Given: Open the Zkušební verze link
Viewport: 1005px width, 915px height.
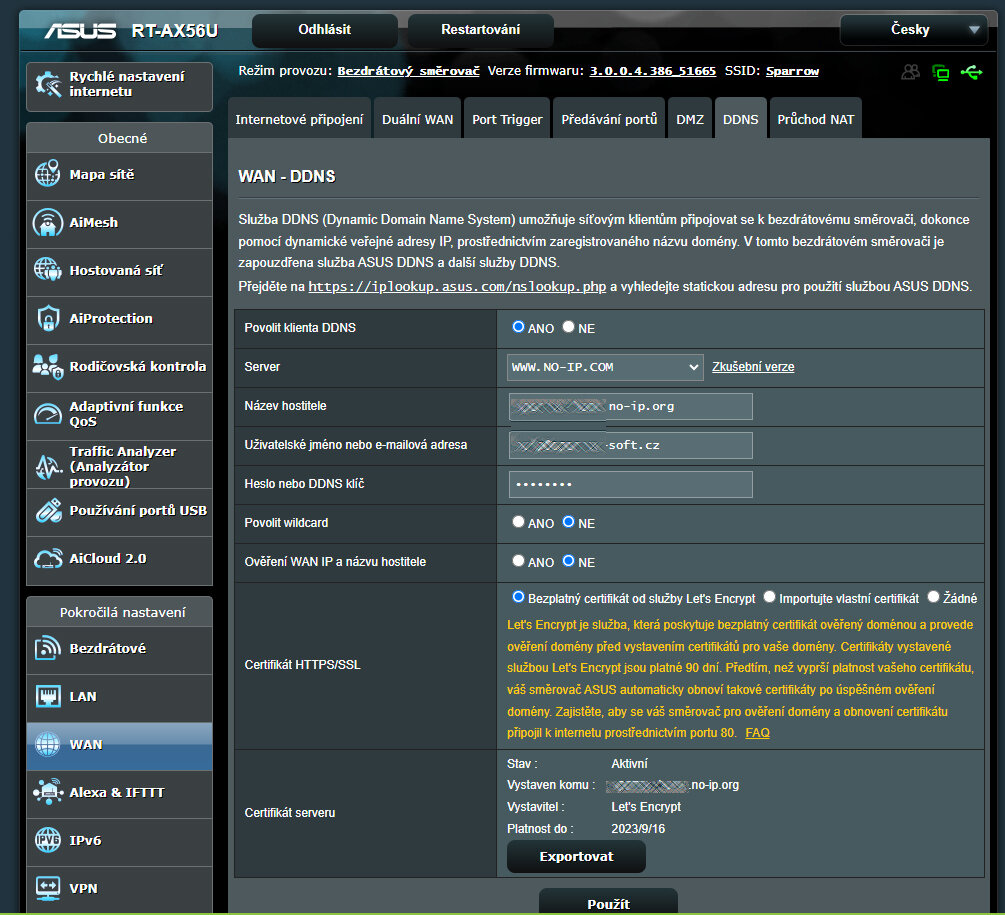Looking at the screenshot, I should (x=753, y=367).
